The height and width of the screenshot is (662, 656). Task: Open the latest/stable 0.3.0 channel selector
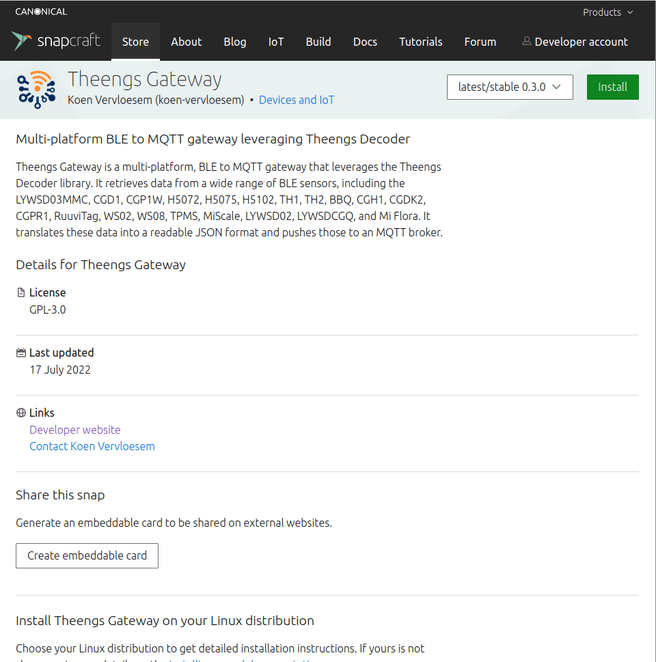(x=510, y=87)
